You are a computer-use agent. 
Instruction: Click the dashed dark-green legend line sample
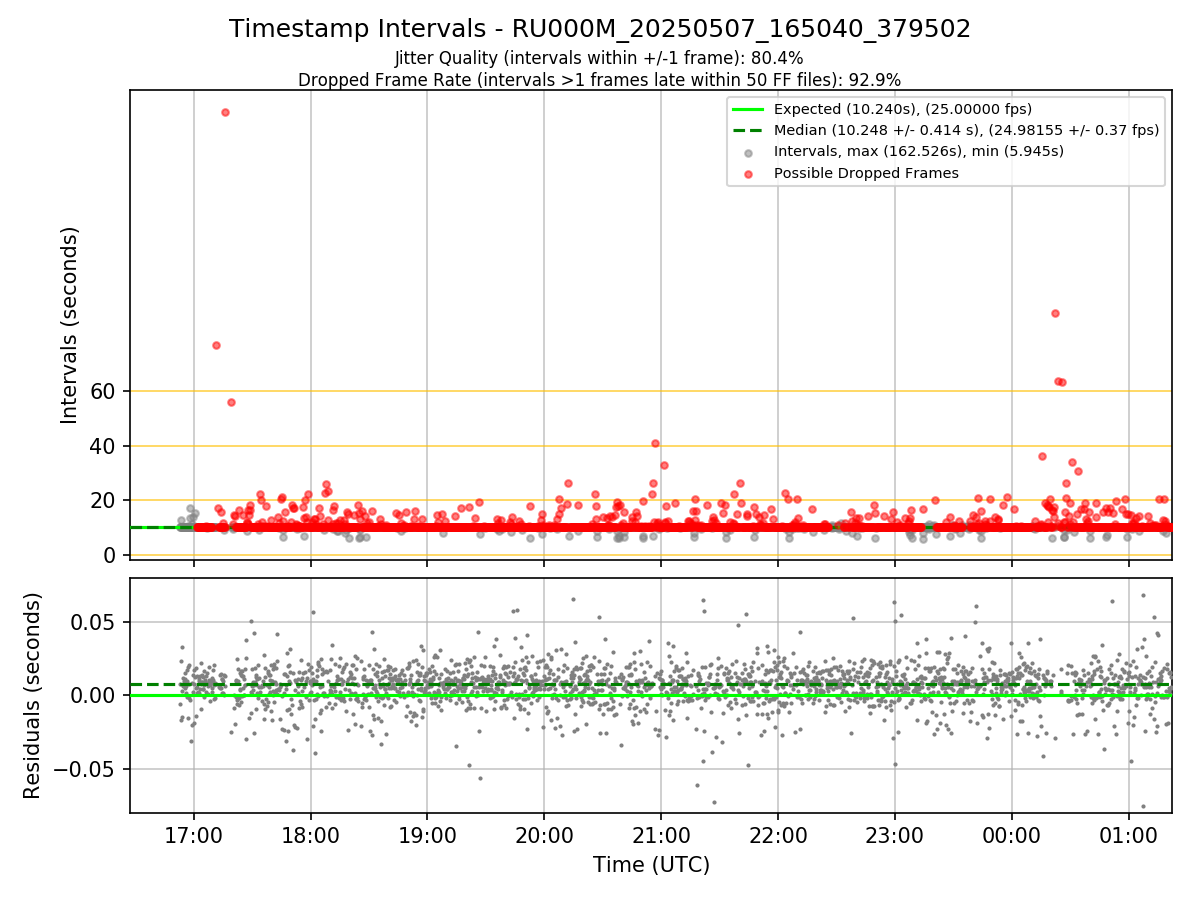748,130
